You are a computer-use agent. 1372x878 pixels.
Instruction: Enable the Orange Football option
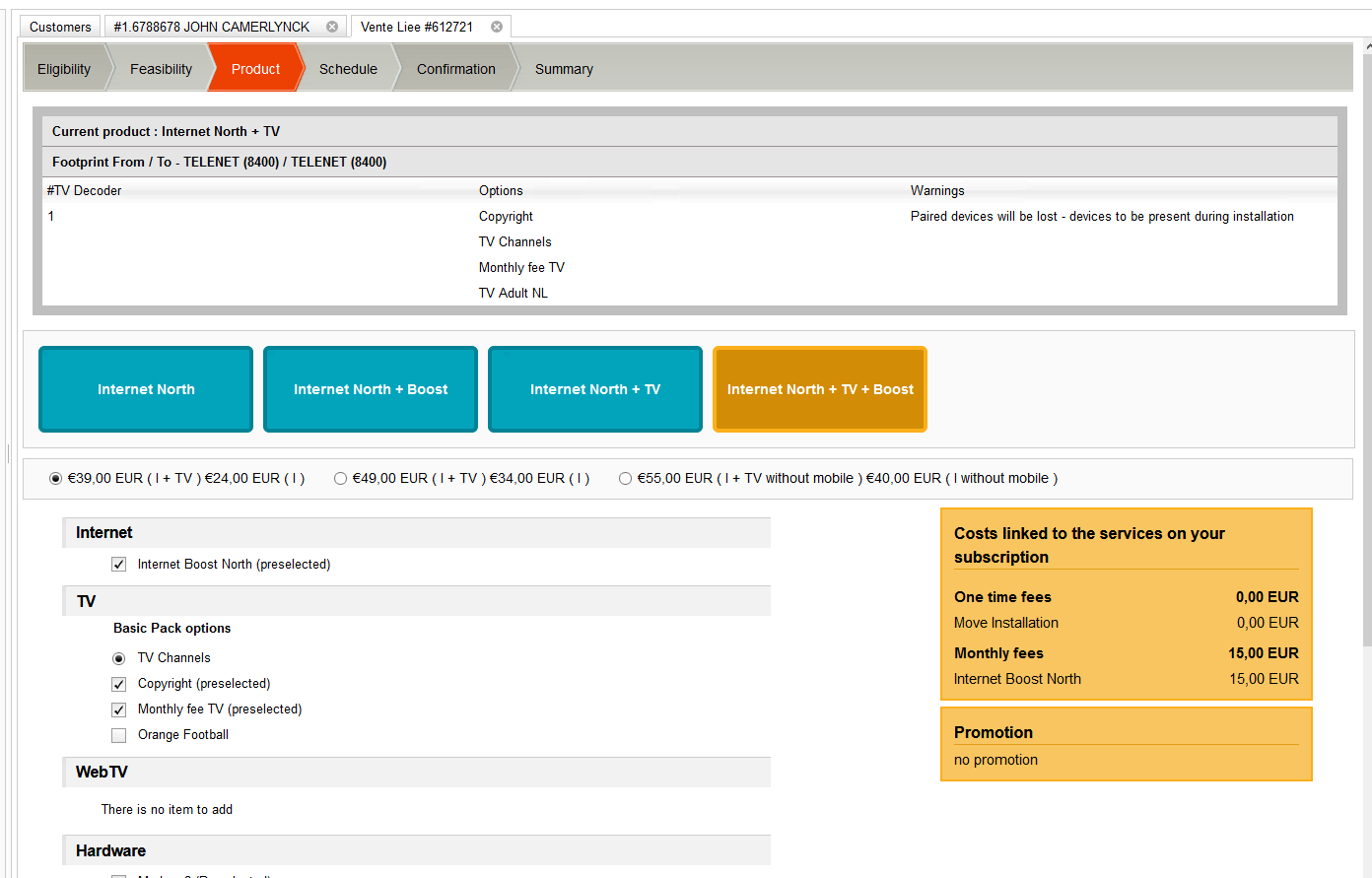pos(119,735)
